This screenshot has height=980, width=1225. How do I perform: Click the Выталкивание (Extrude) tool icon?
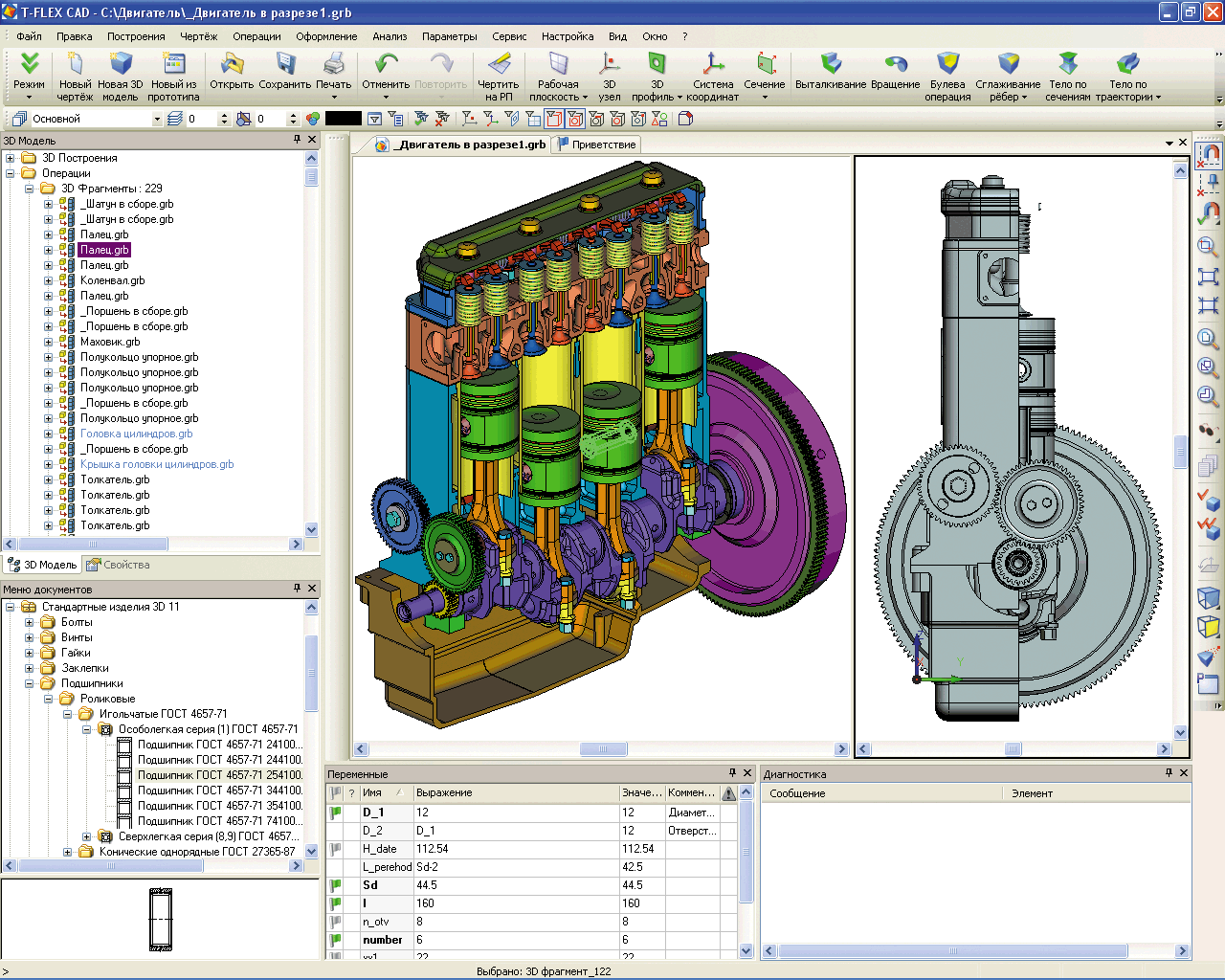(831, 64)
